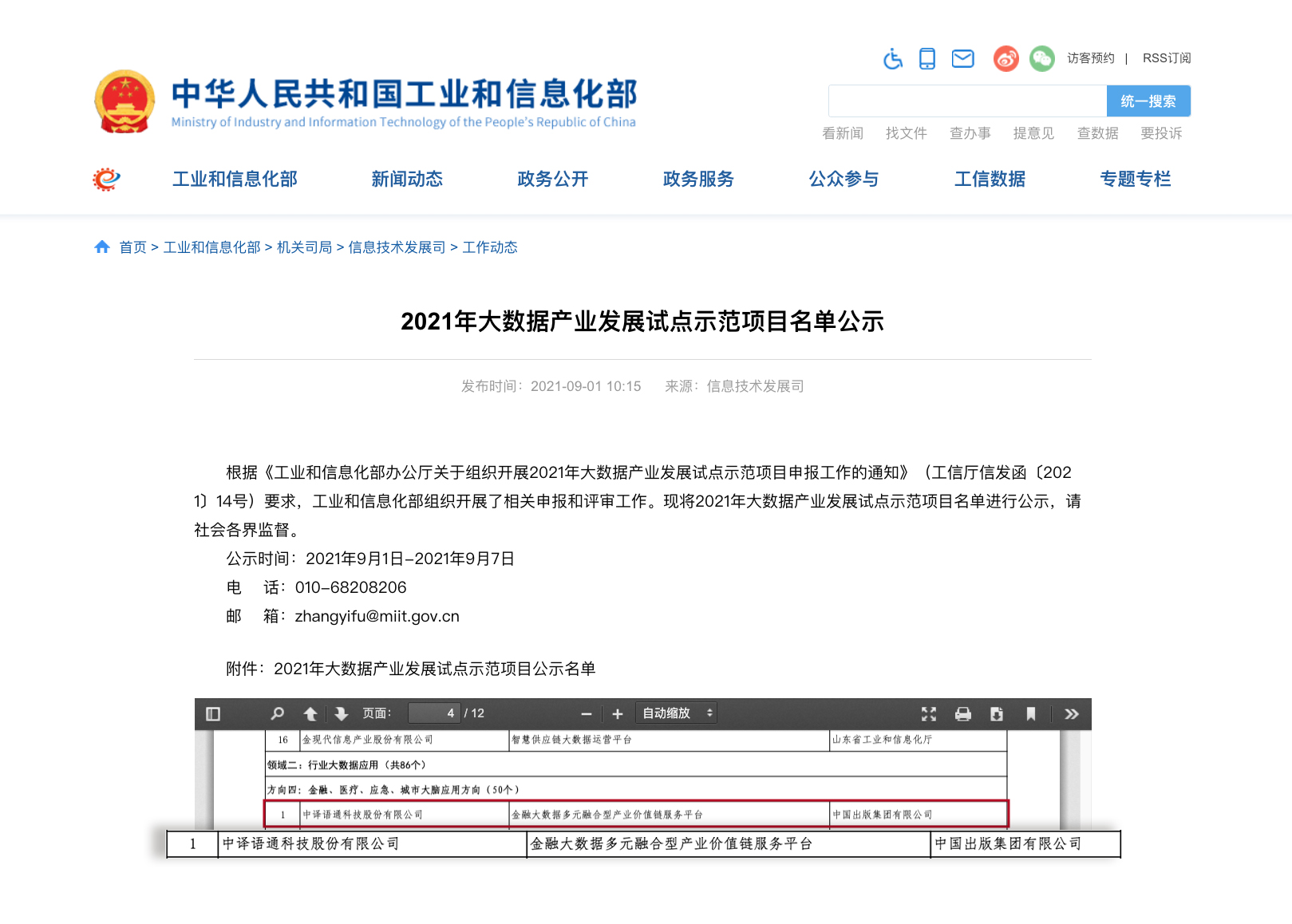
Task: Open find-in-document search in PDF viewer
Action: pos(277,713)
